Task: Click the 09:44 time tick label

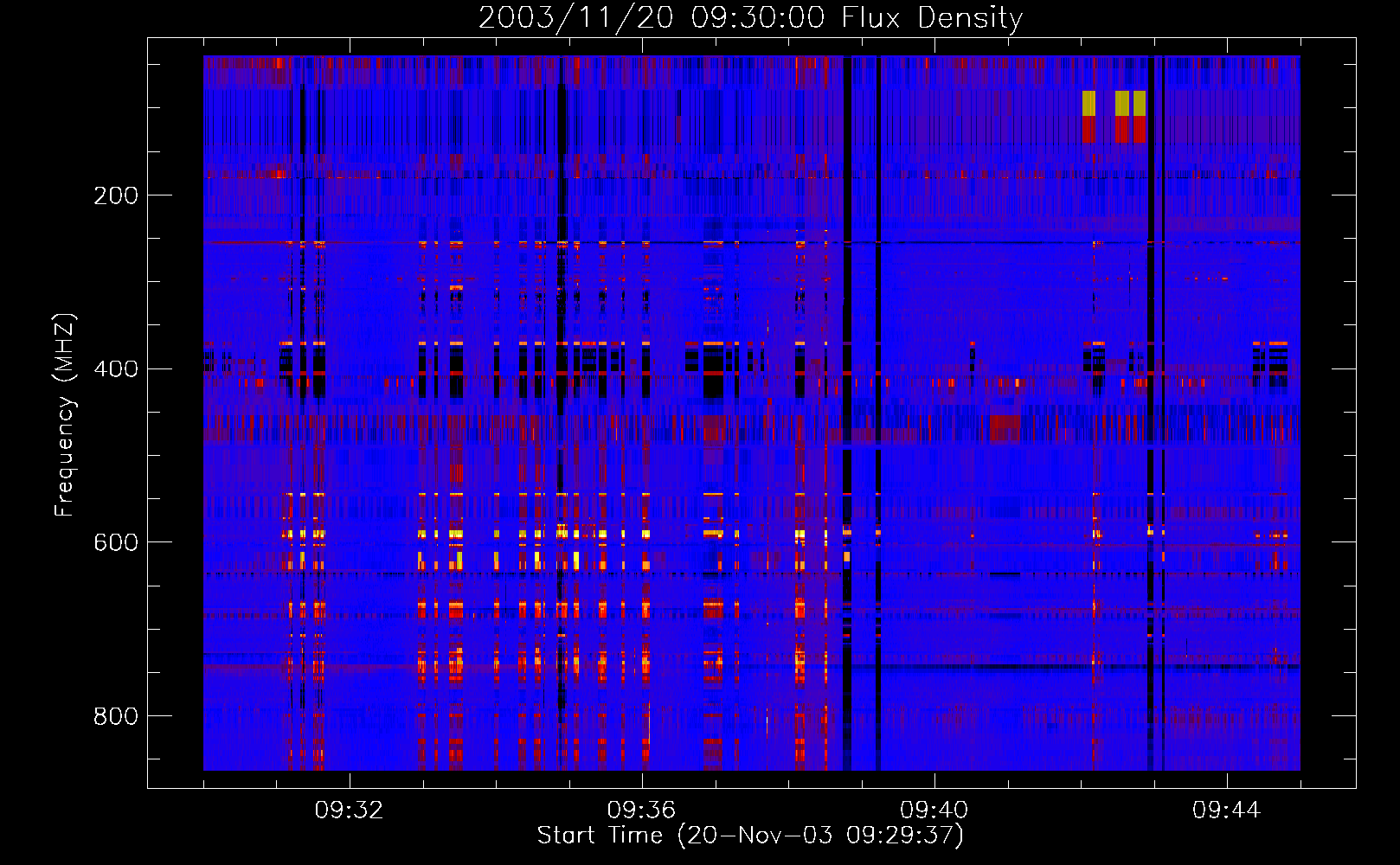Action: pos(1226,811)
